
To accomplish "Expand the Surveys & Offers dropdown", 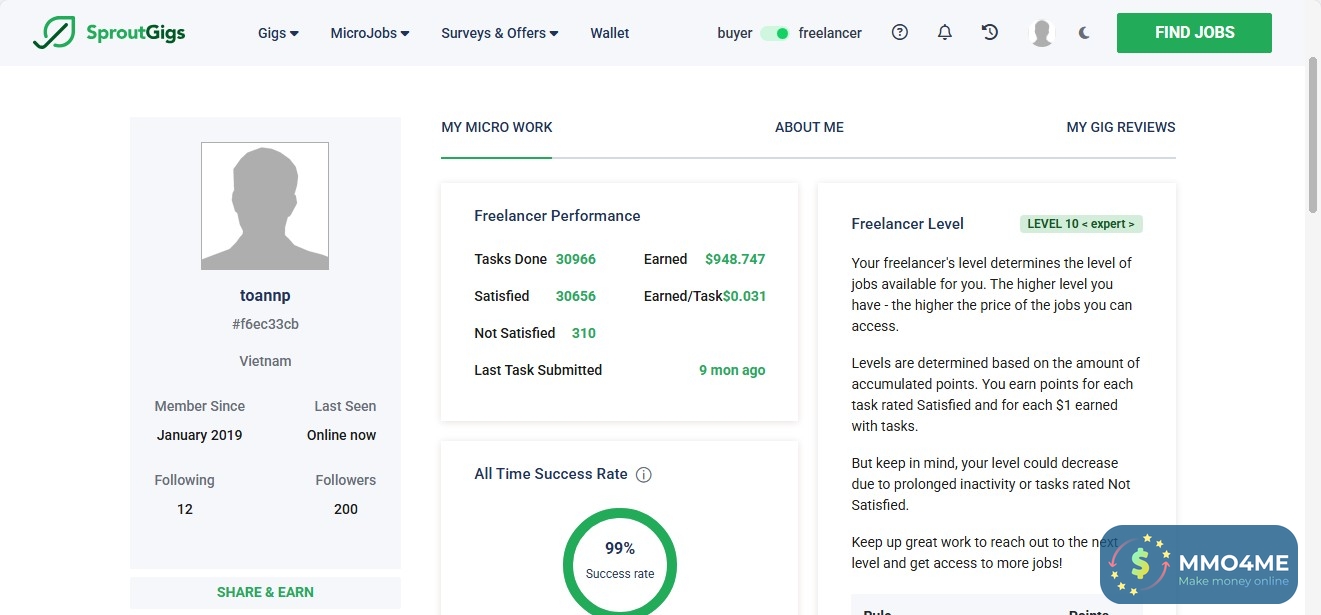I will 500,33.
